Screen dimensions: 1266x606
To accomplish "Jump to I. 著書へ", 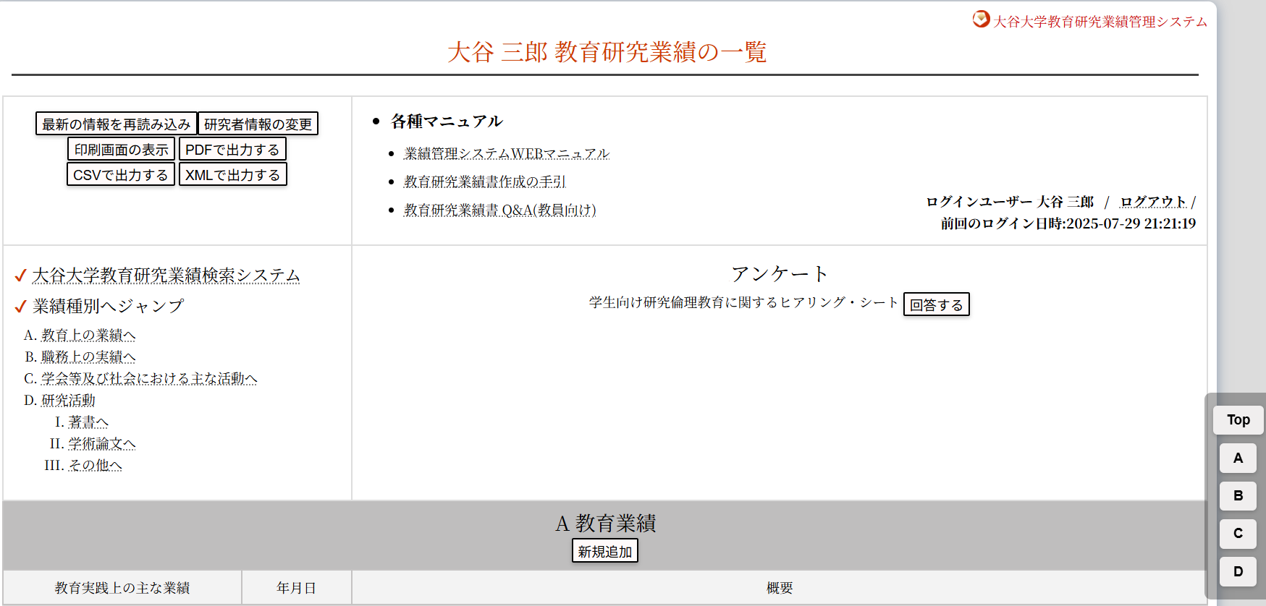I will [x=88, y=422].
